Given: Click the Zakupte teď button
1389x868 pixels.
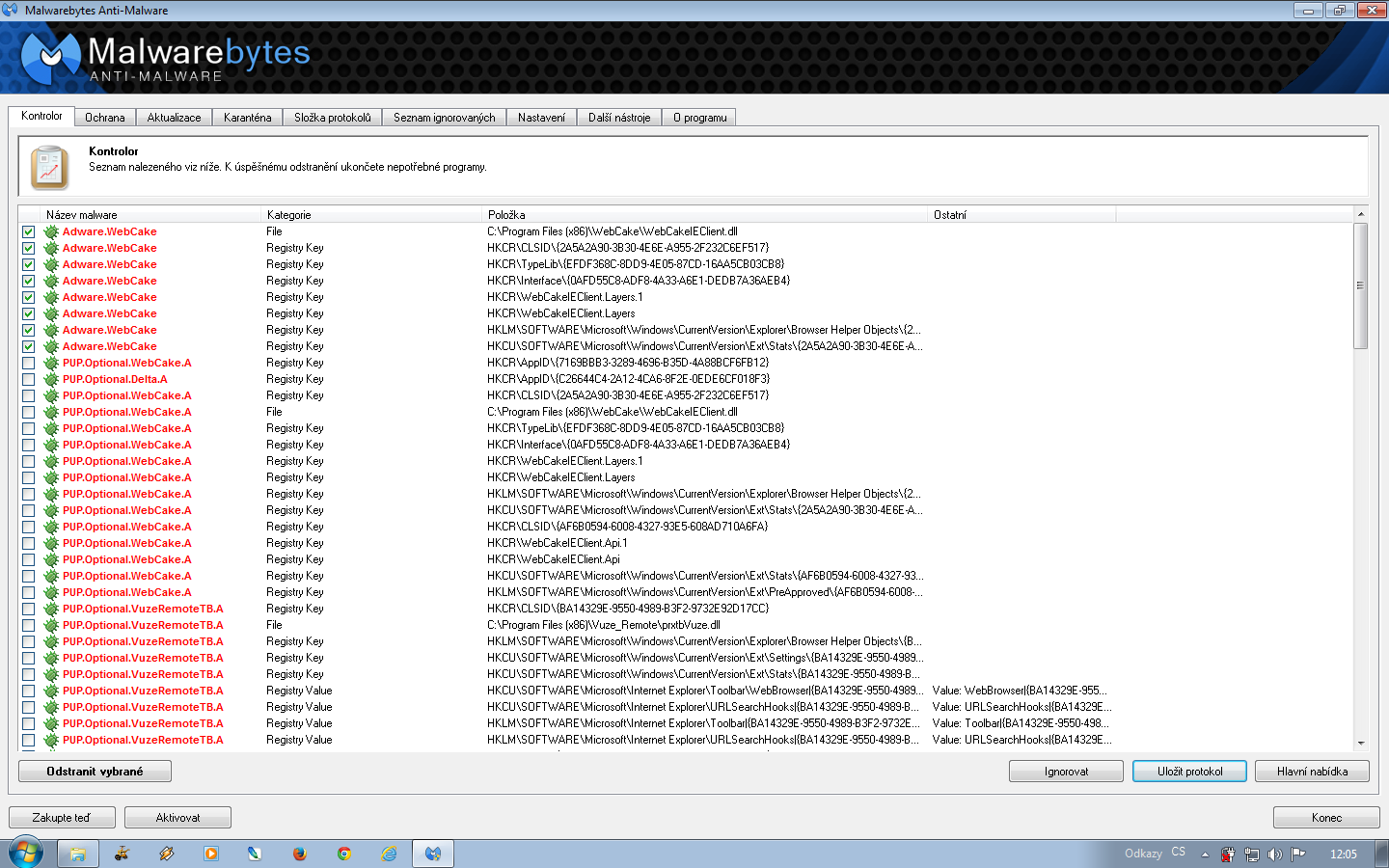Looking at the screenshot, I should pos(62,818).
